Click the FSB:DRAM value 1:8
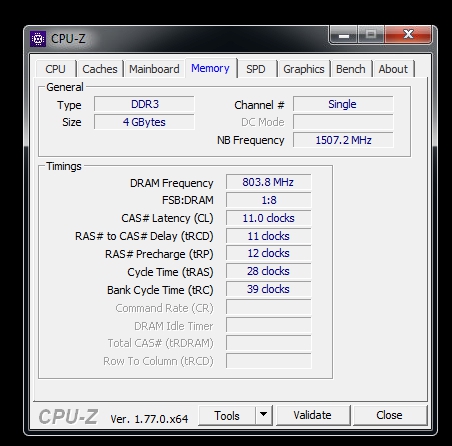 coord(269,200)
